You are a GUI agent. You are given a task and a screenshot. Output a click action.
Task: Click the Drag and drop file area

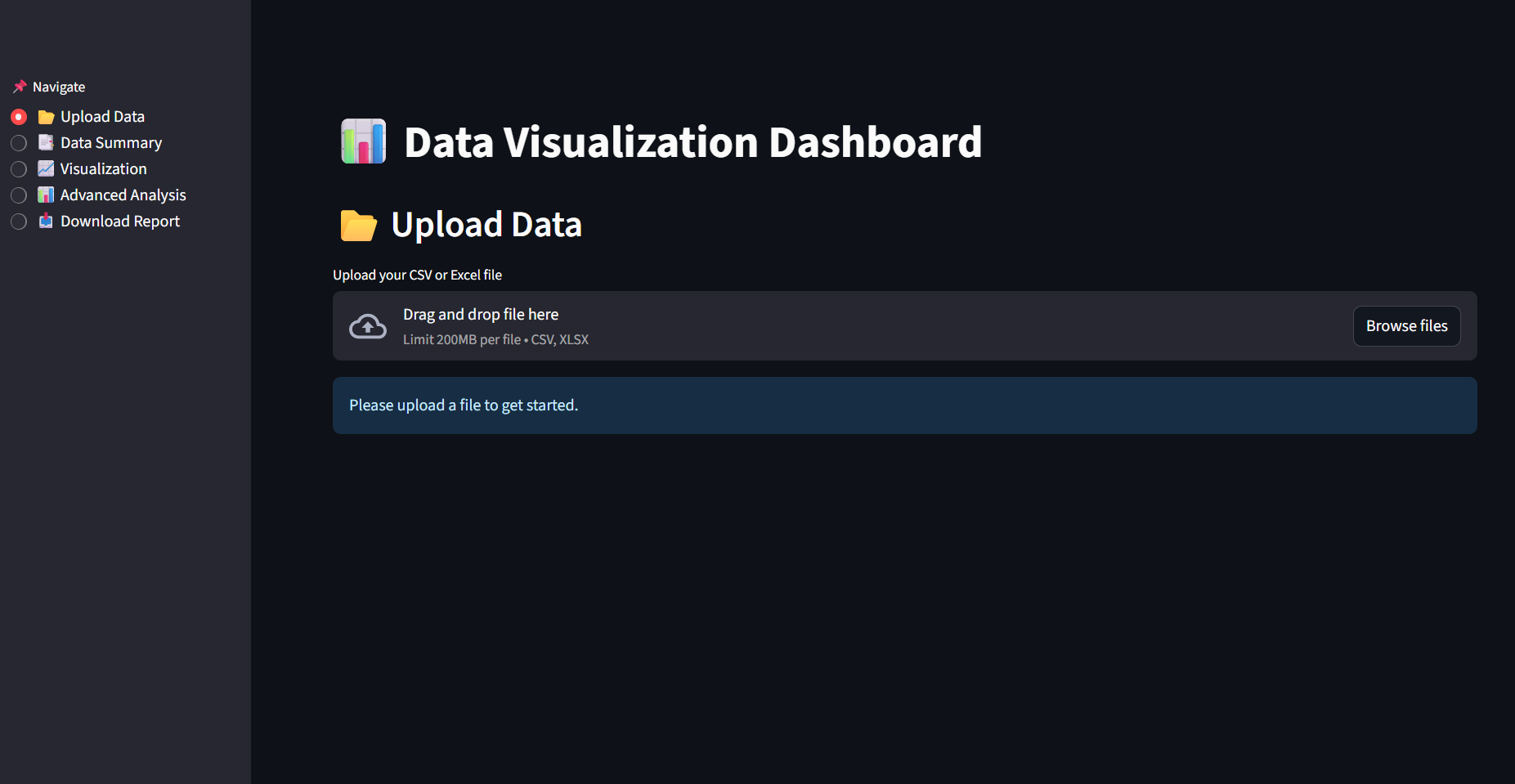904,326
